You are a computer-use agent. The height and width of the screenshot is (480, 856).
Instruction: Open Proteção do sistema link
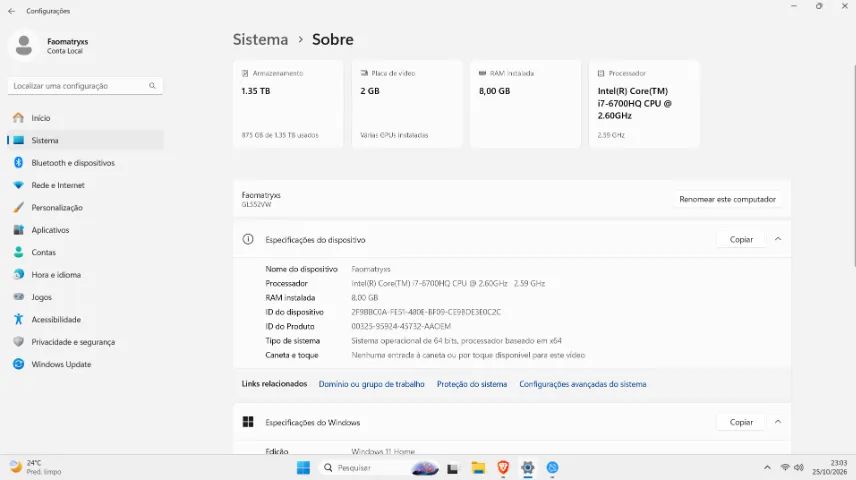click(x=472, y=384)
